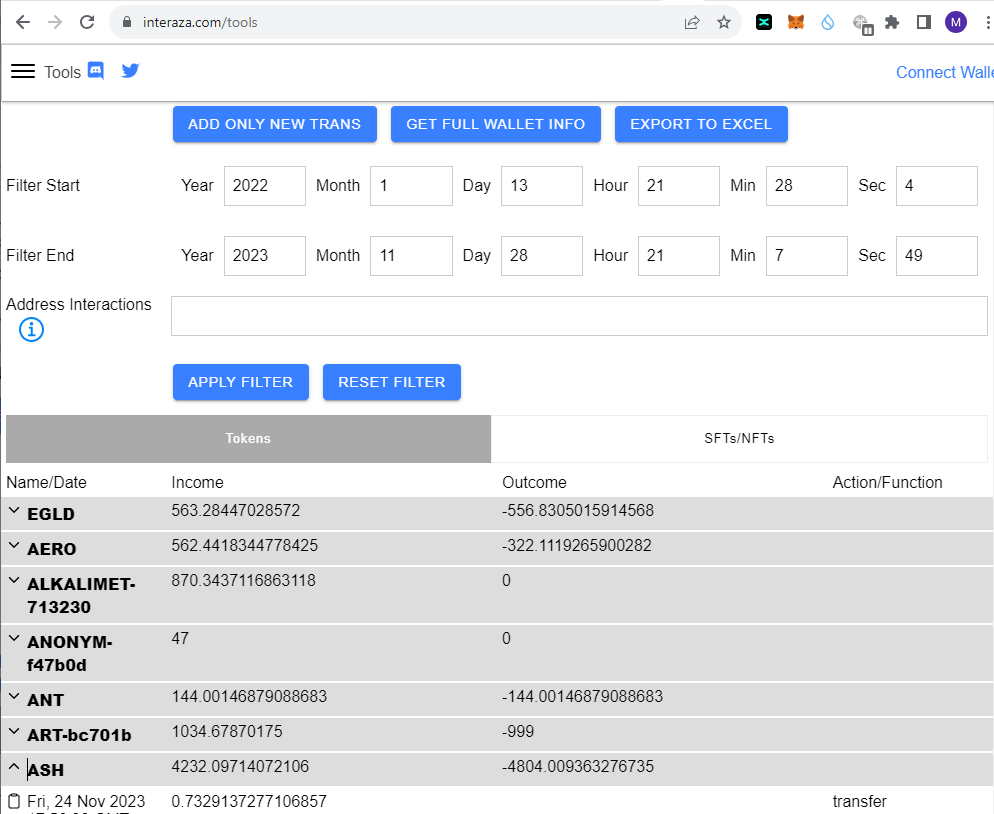Switch to the SFTs/NFTs tab
This screenshot has height=814, width=994.
pos(740,438)
